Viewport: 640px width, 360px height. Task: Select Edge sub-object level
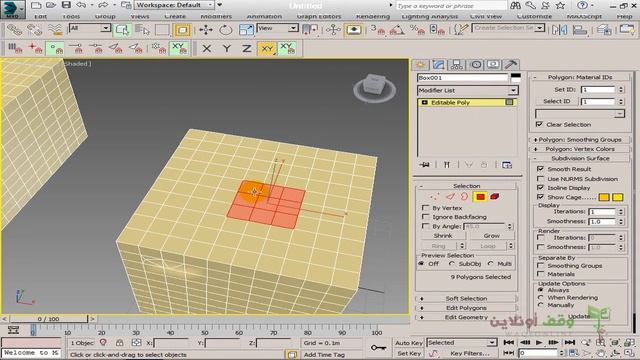[x=450, y=197]
